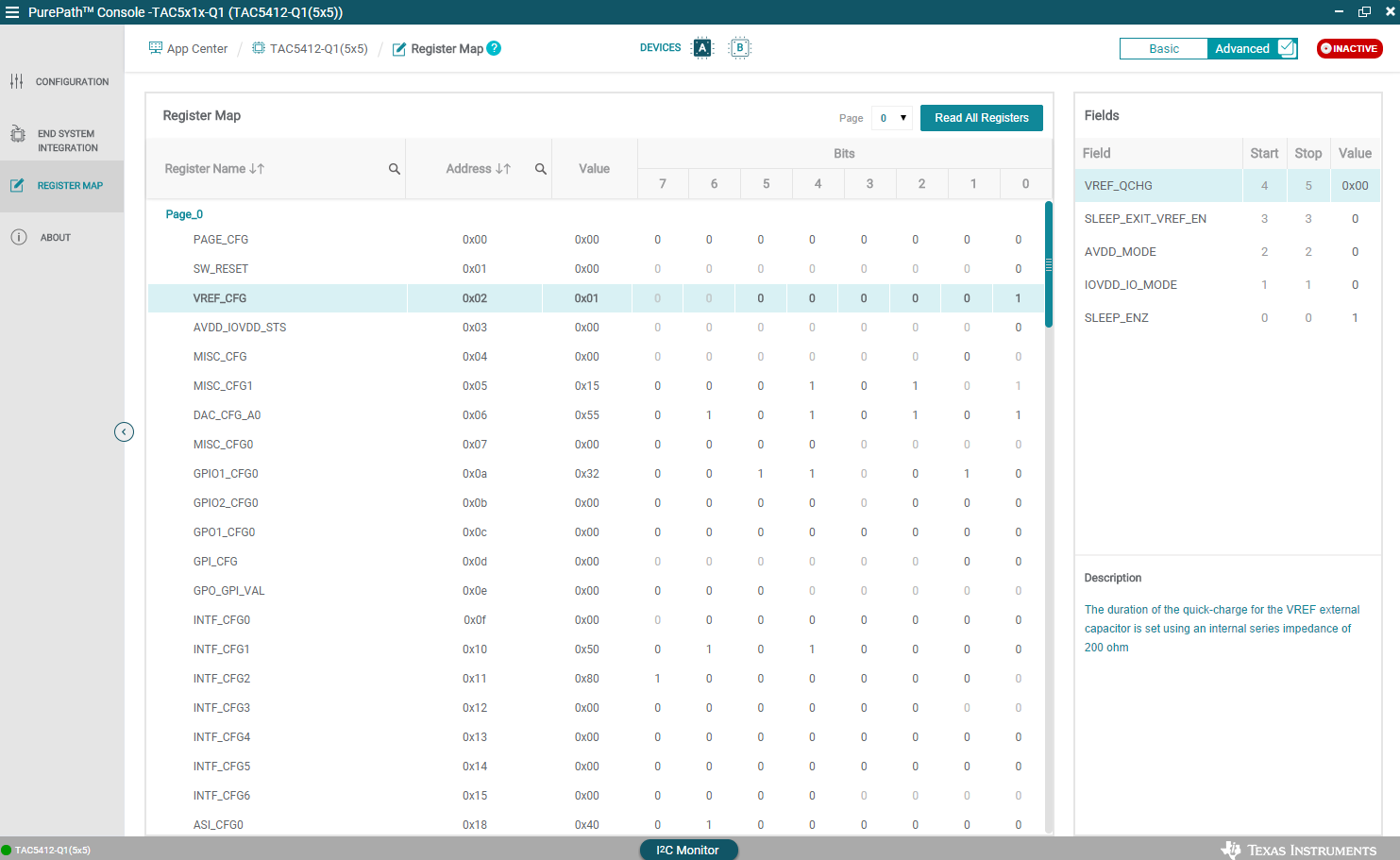Click the TAC5412-Q1 chip icon in breadcrumb
Screen dimensions: 1400x860
(259, 48)
